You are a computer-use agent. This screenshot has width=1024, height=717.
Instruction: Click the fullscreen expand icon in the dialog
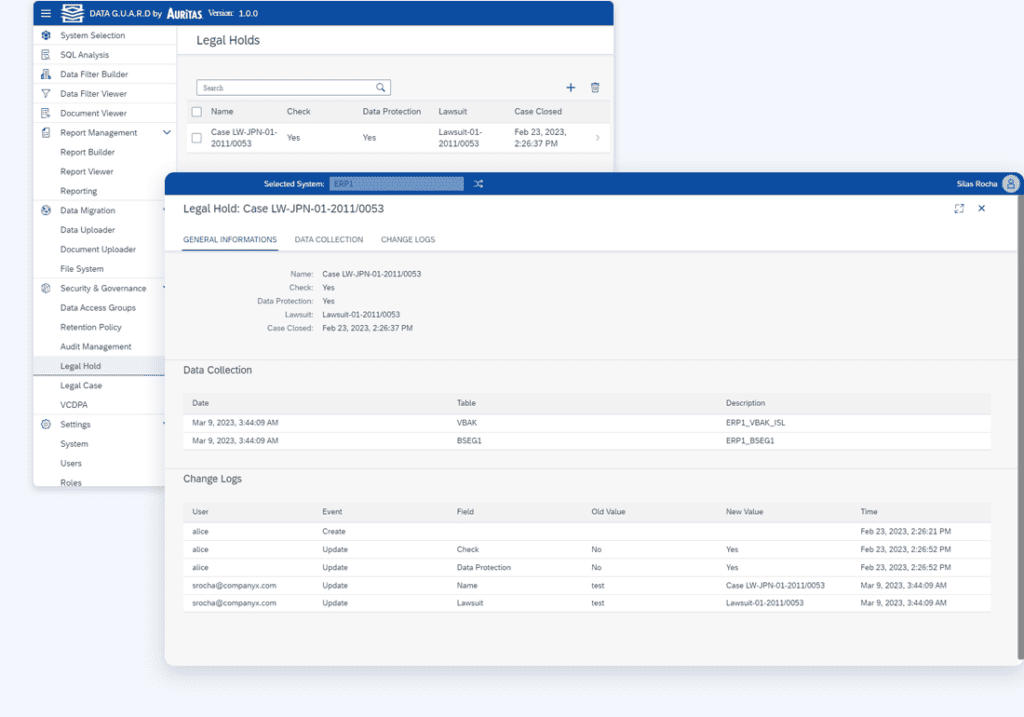click(957, 208)
